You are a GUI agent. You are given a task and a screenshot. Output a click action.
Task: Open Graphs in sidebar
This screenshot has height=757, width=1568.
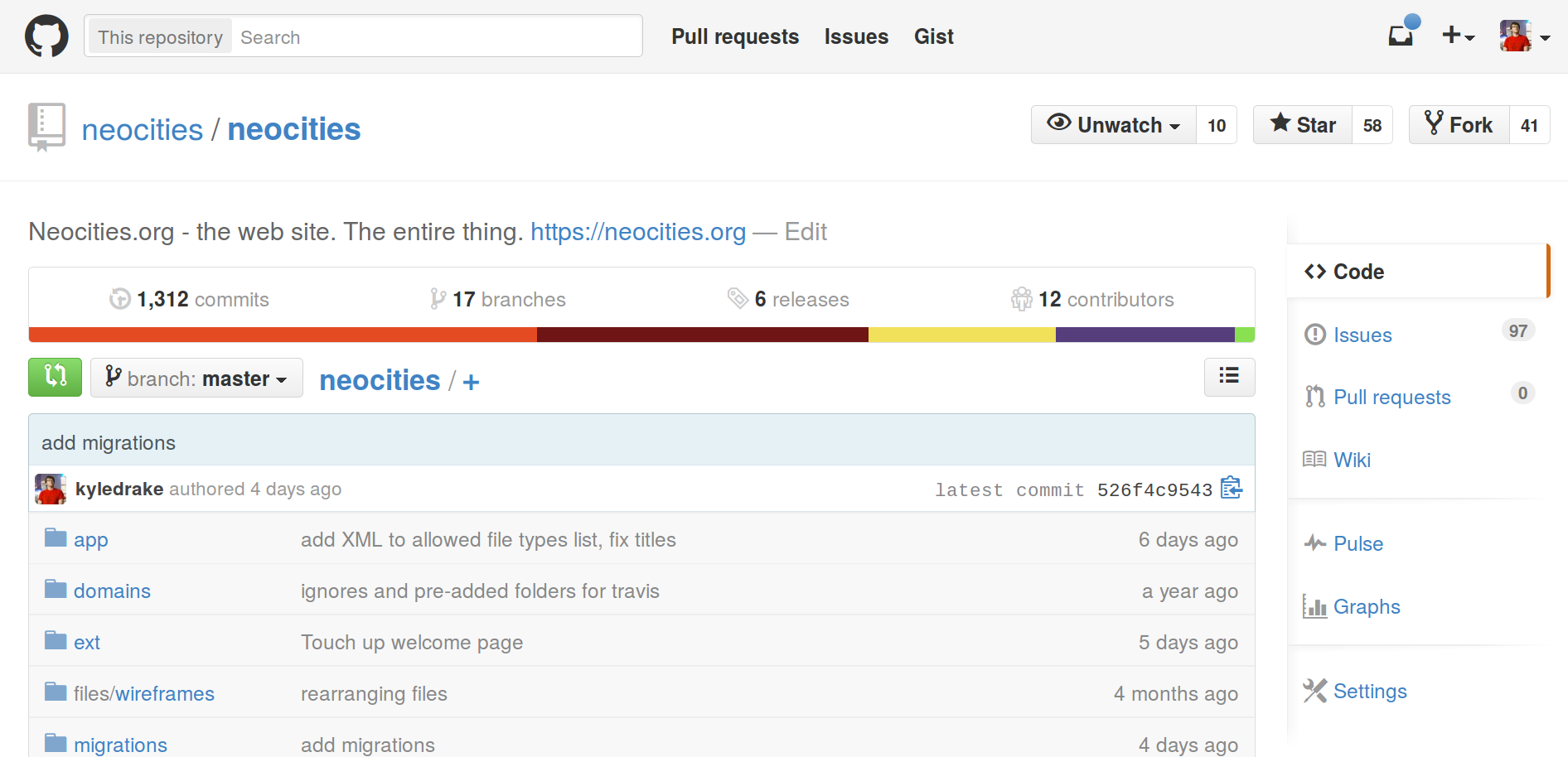[1367, 607]
